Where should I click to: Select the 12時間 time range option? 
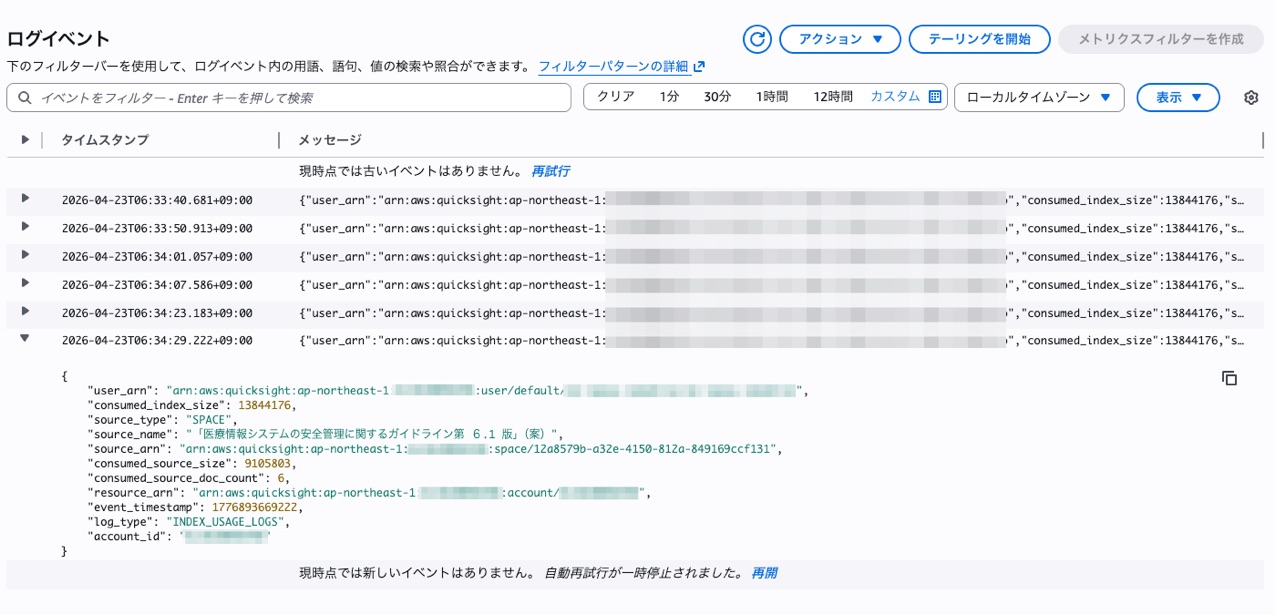[x=832, y=97]
